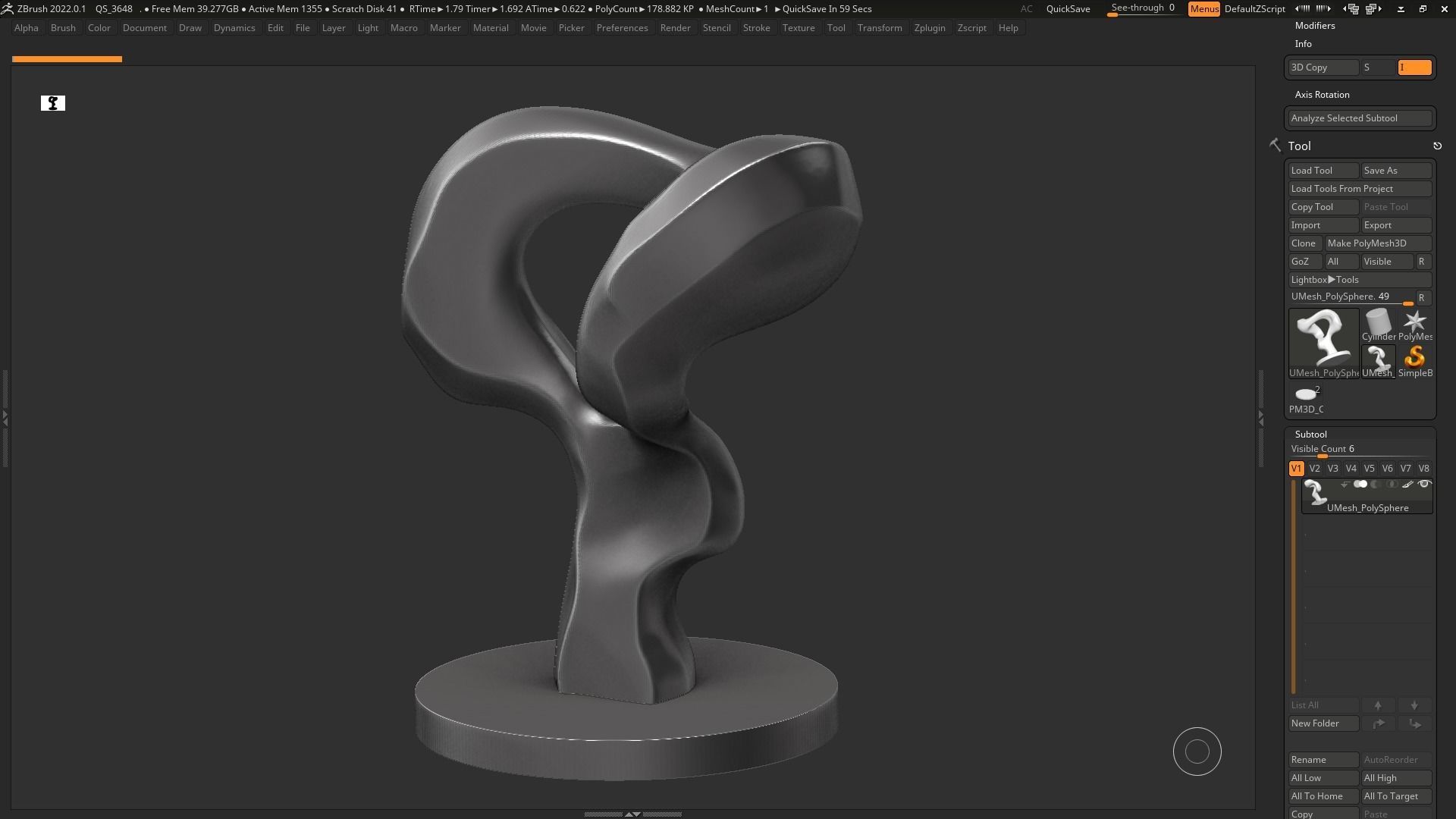
Task: Toggle the subtool intersection boolean mode icon
Action: click(1392, 484)
